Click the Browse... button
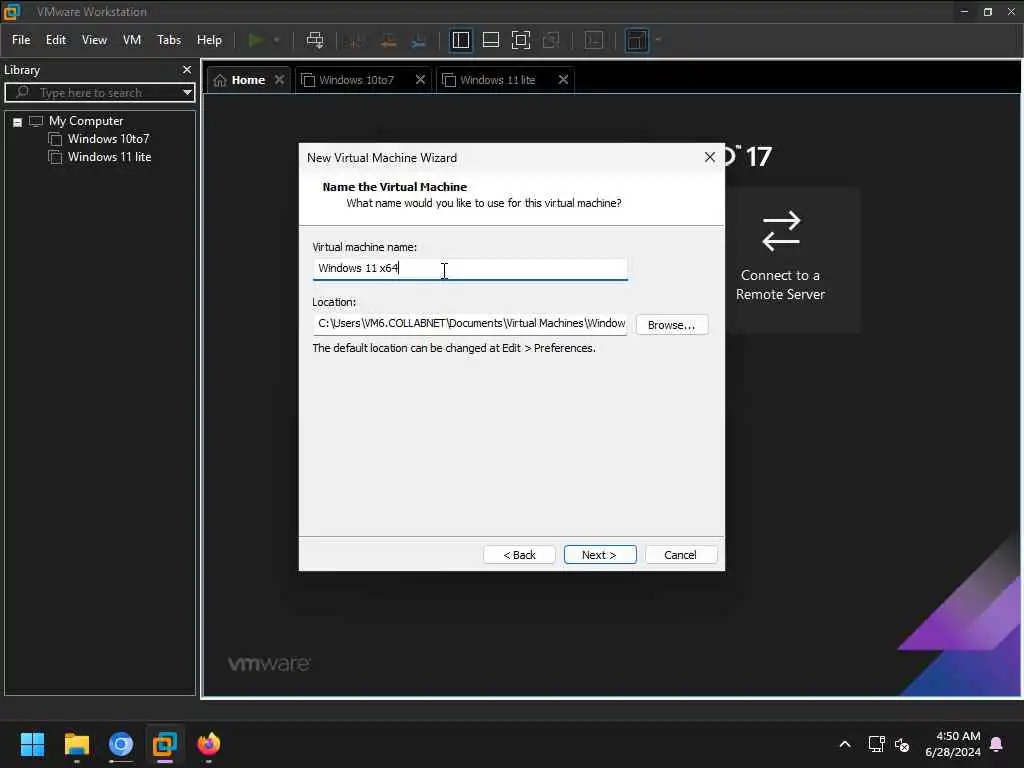This screenshot has width=1024, height=768. (672, 325)
